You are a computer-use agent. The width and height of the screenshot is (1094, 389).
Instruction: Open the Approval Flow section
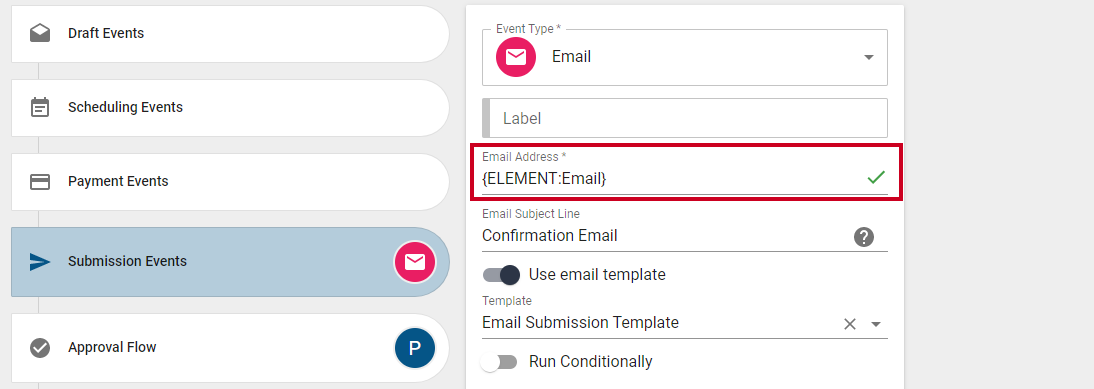click(230, 347)
